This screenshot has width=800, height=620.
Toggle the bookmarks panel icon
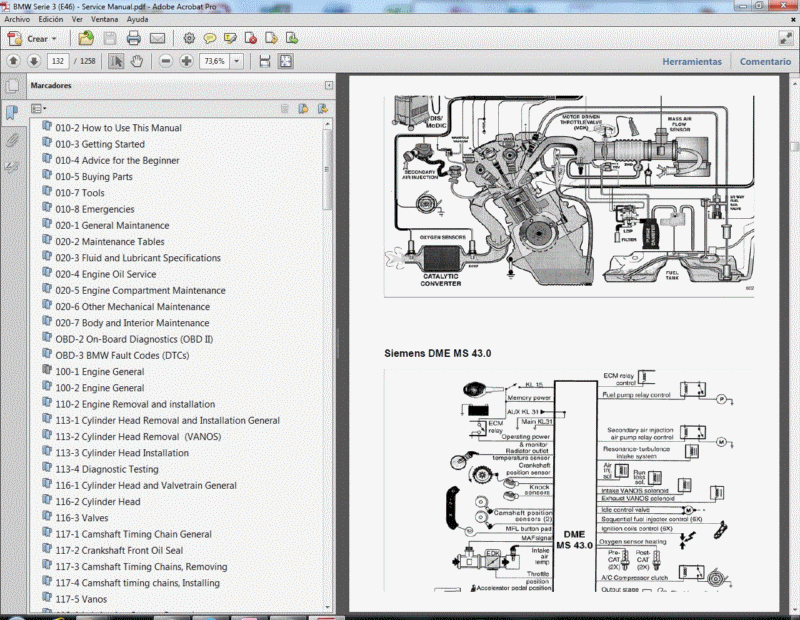pyautogui.click(x=12, y=112)
